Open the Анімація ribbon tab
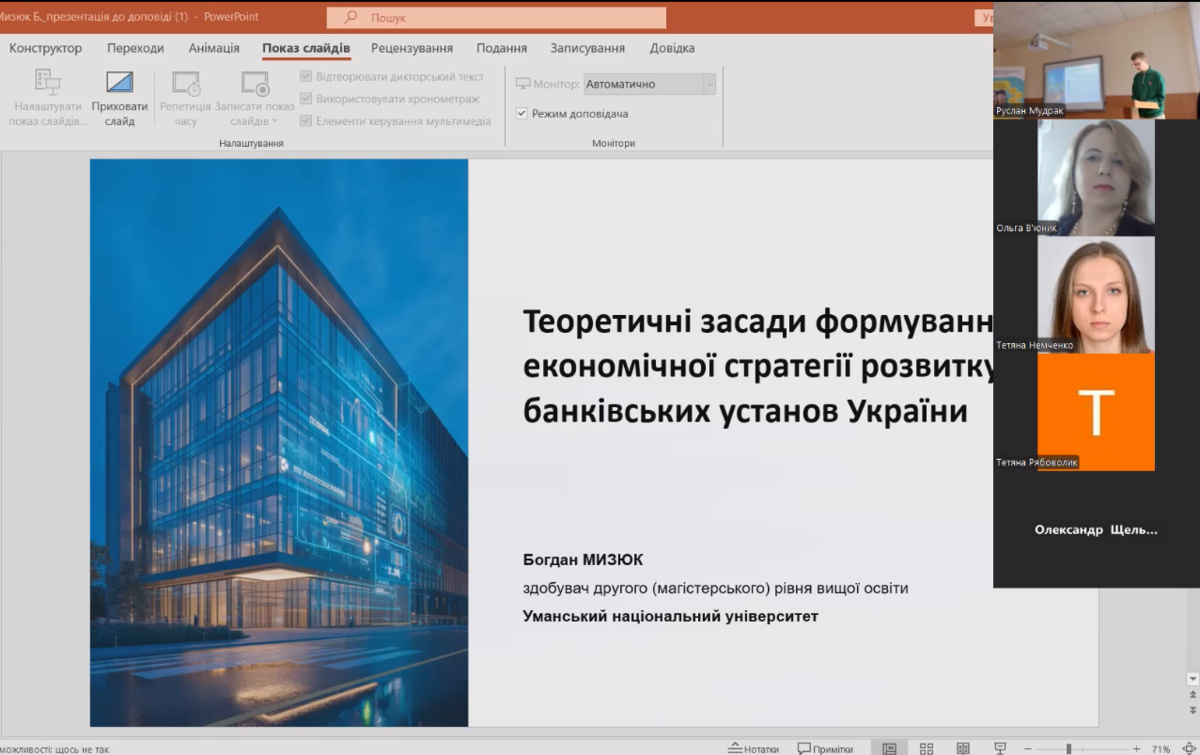Viewport: 1200px width, 755px height. point(214,48)
